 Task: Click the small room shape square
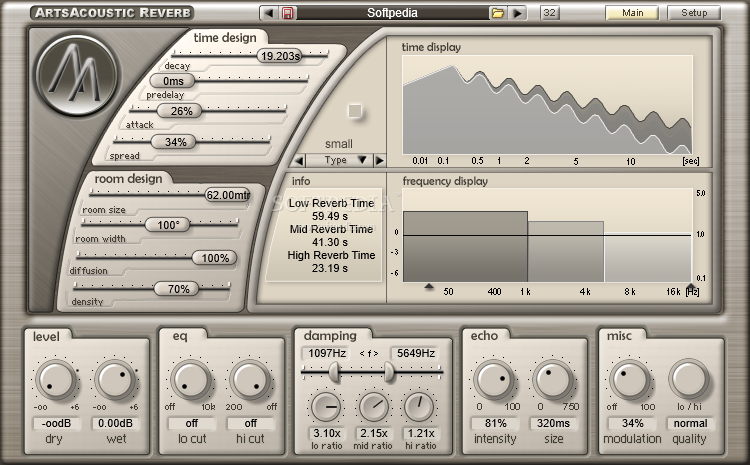[355, 111]
